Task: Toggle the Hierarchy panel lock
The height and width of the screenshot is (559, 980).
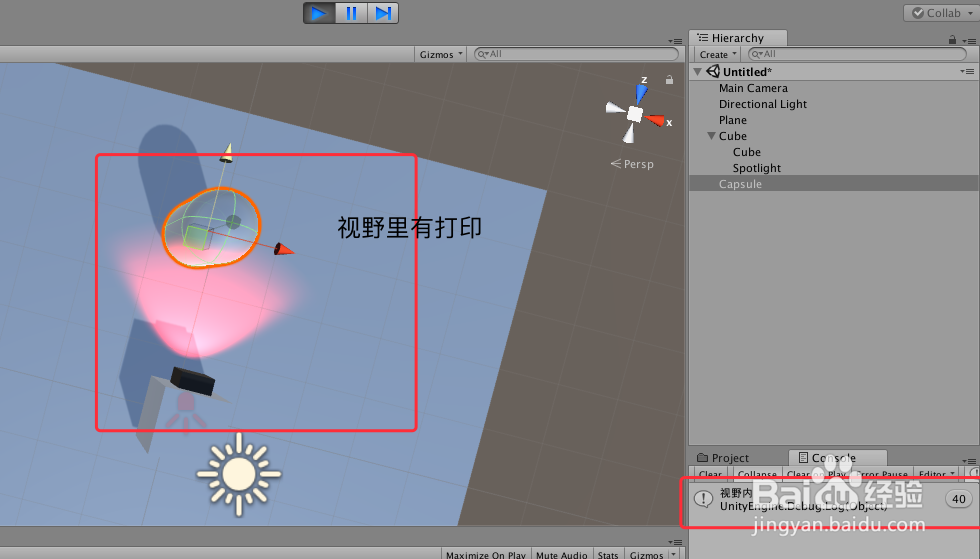Action: 952,39
